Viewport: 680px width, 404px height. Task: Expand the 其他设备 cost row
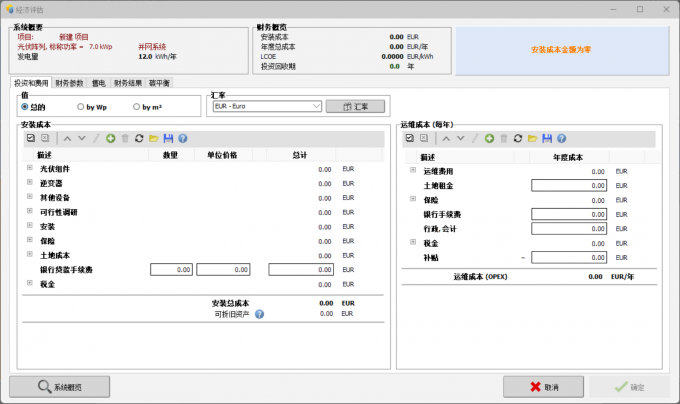click(29, 196)
